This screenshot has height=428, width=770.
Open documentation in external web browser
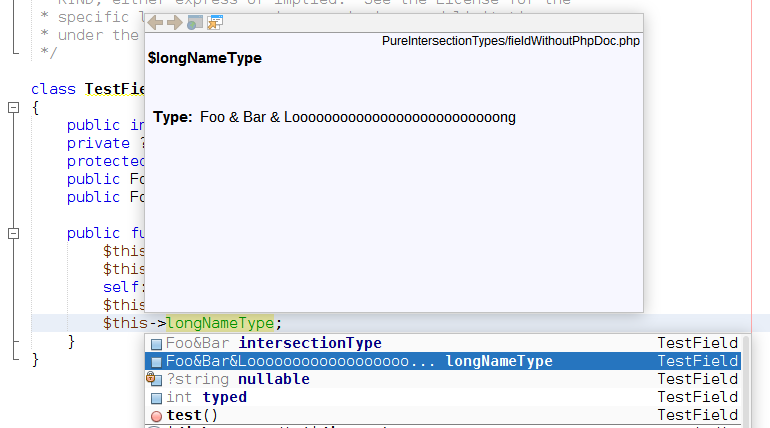(x=195, y=23)
